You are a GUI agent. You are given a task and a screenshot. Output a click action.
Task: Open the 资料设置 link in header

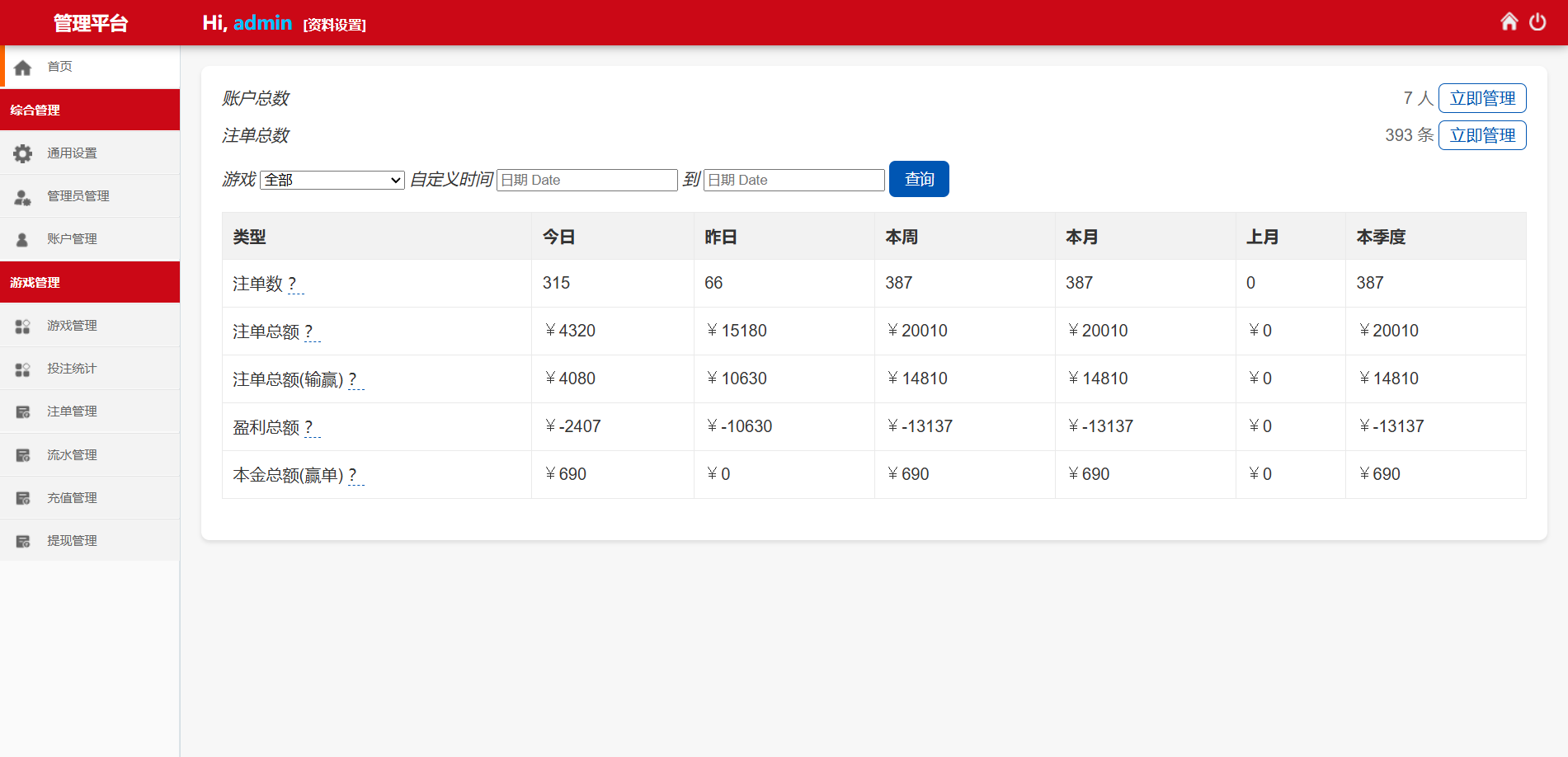pyautogui.click(x=334, y=25)
